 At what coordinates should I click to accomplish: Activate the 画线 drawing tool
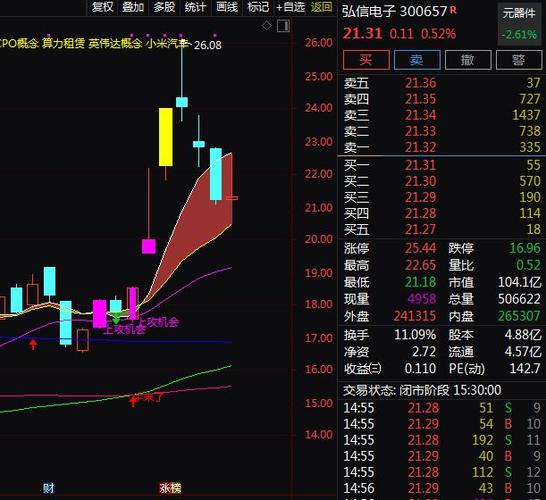(x=227, y=7)
